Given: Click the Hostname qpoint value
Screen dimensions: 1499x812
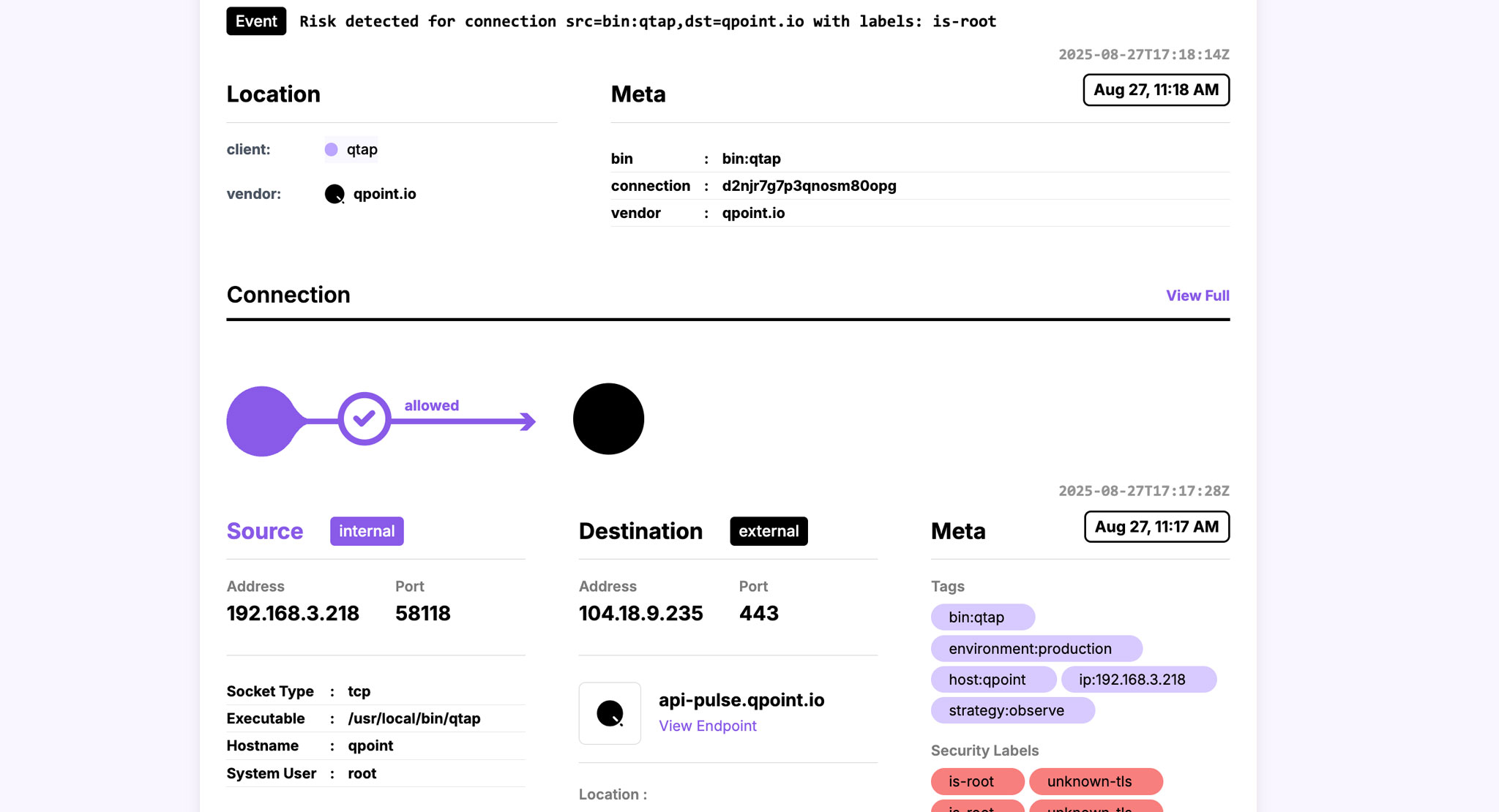Looking at the screenshot, I should (x=370, y=745).
